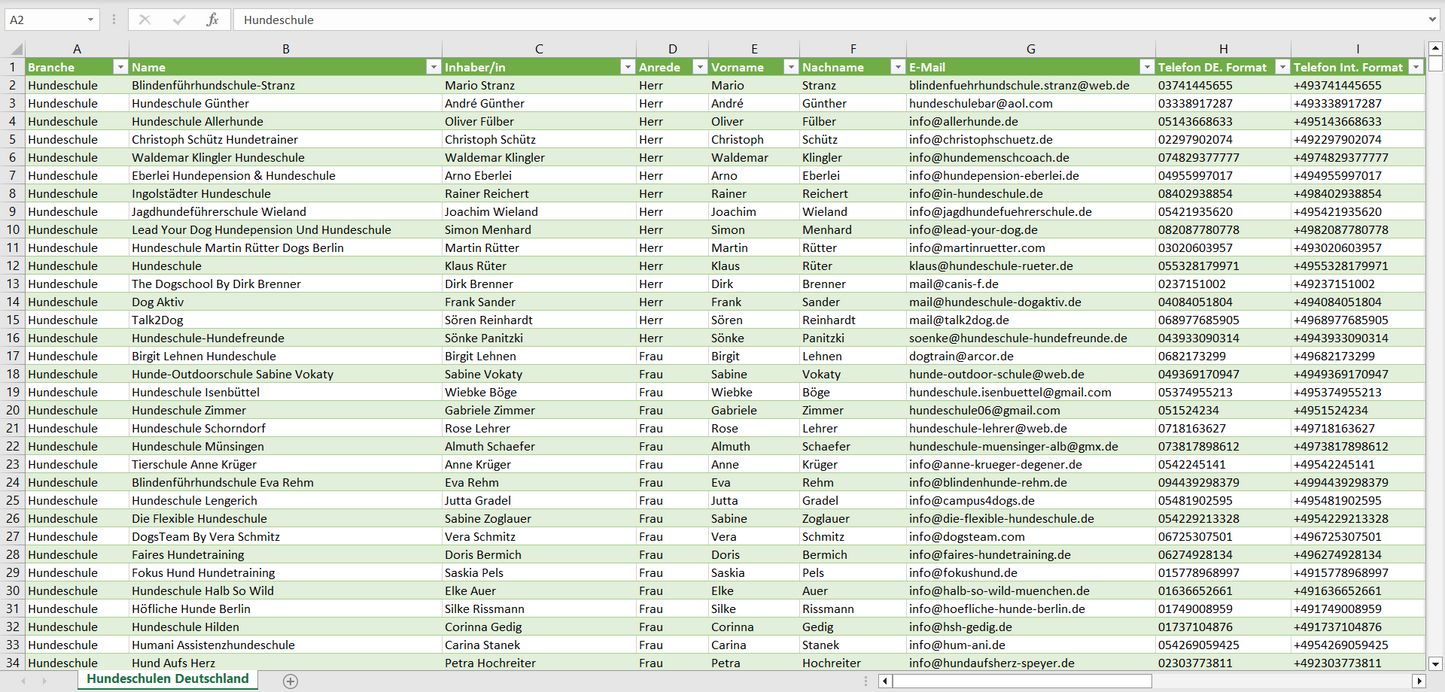Click the vertical scrollbar down arrow

click(x=1436, y=662)
